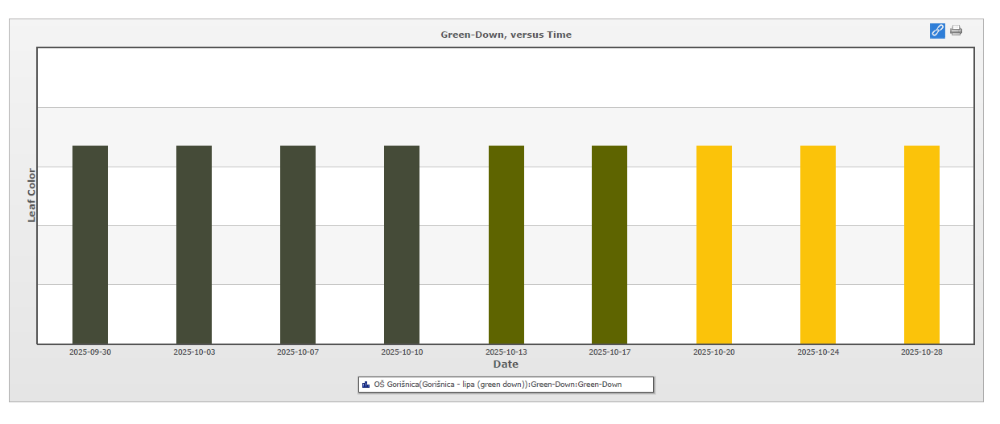Click the printer icon to print chart
Viewport: 1000px width, 424px height.
tap(956, 31)
